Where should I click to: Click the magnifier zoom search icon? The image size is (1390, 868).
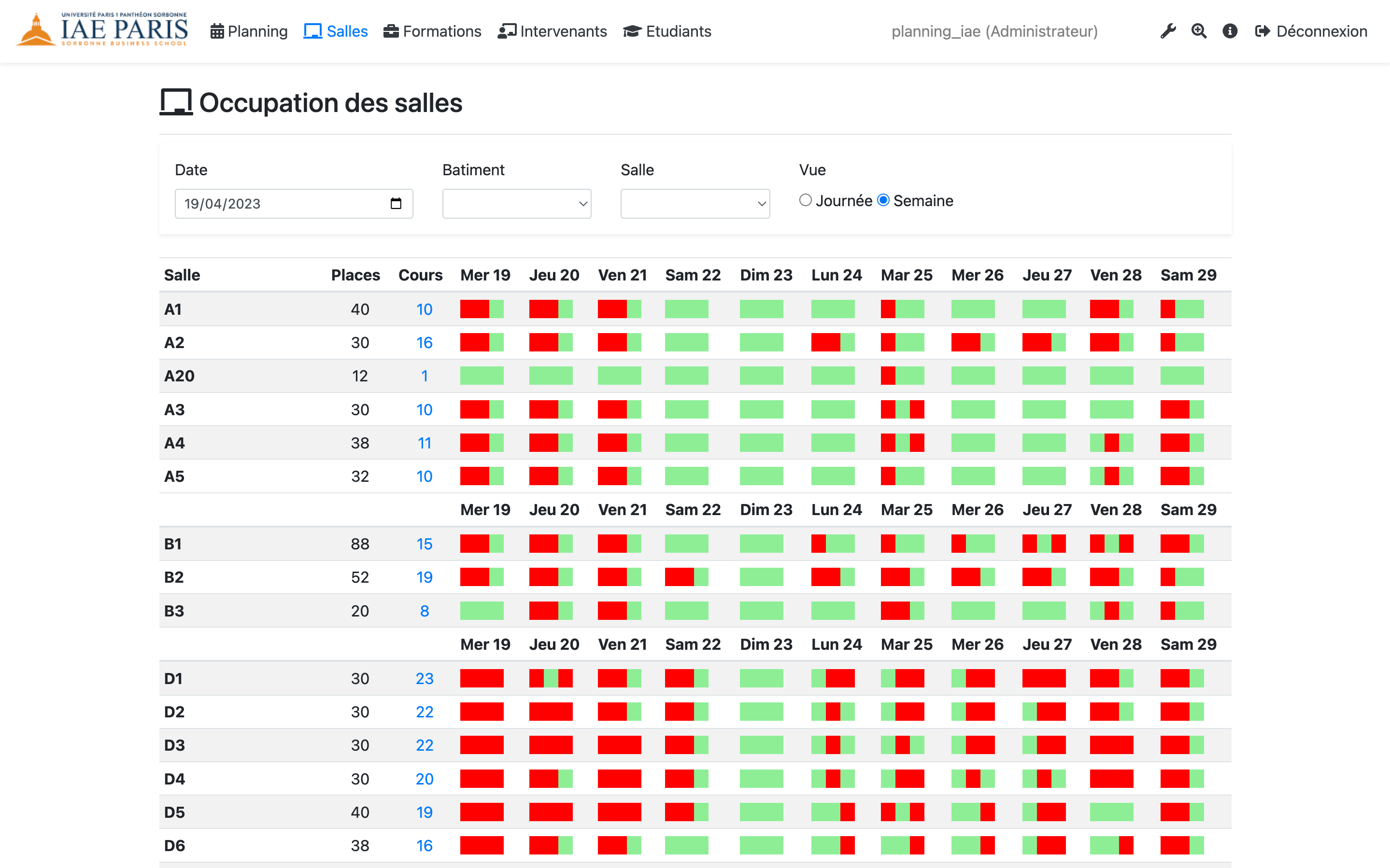coord(1199,31)
